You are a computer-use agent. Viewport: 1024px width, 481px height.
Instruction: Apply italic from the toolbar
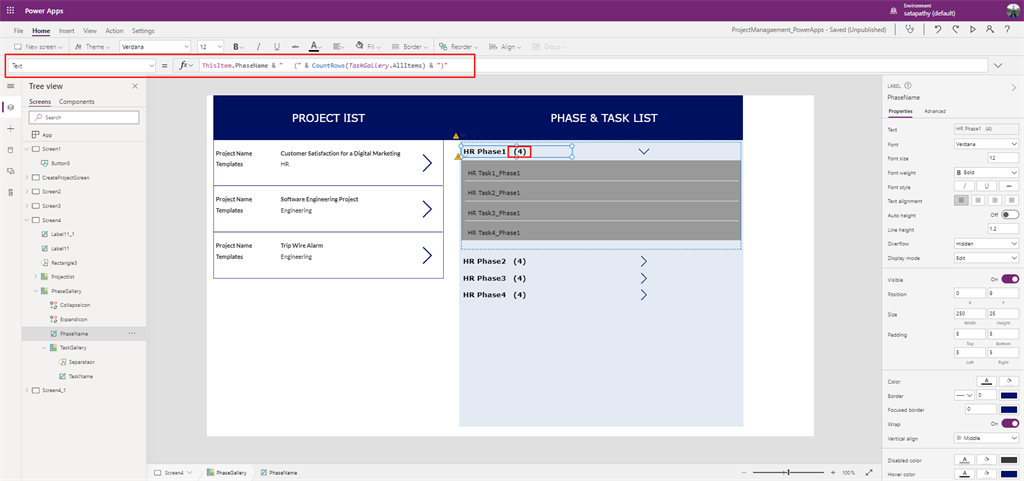pyautogui.click(x=258, y=47)
